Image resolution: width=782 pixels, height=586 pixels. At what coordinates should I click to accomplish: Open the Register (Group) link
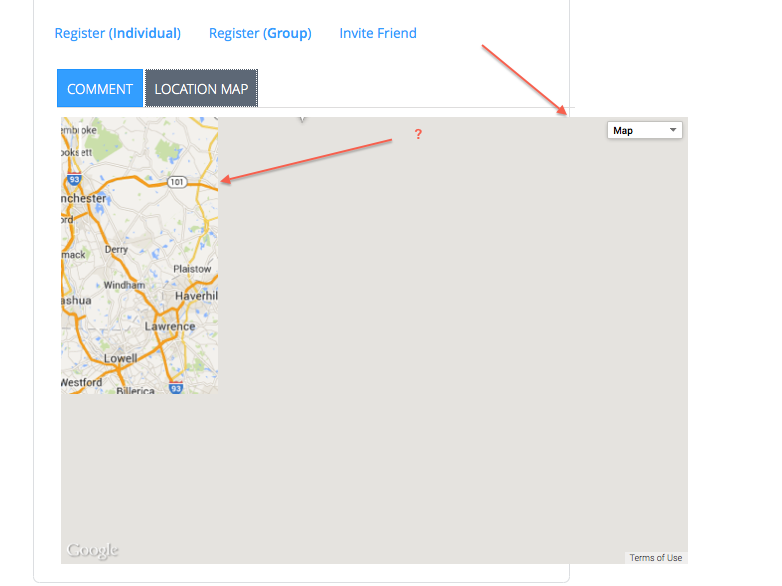tap(260, 33)
